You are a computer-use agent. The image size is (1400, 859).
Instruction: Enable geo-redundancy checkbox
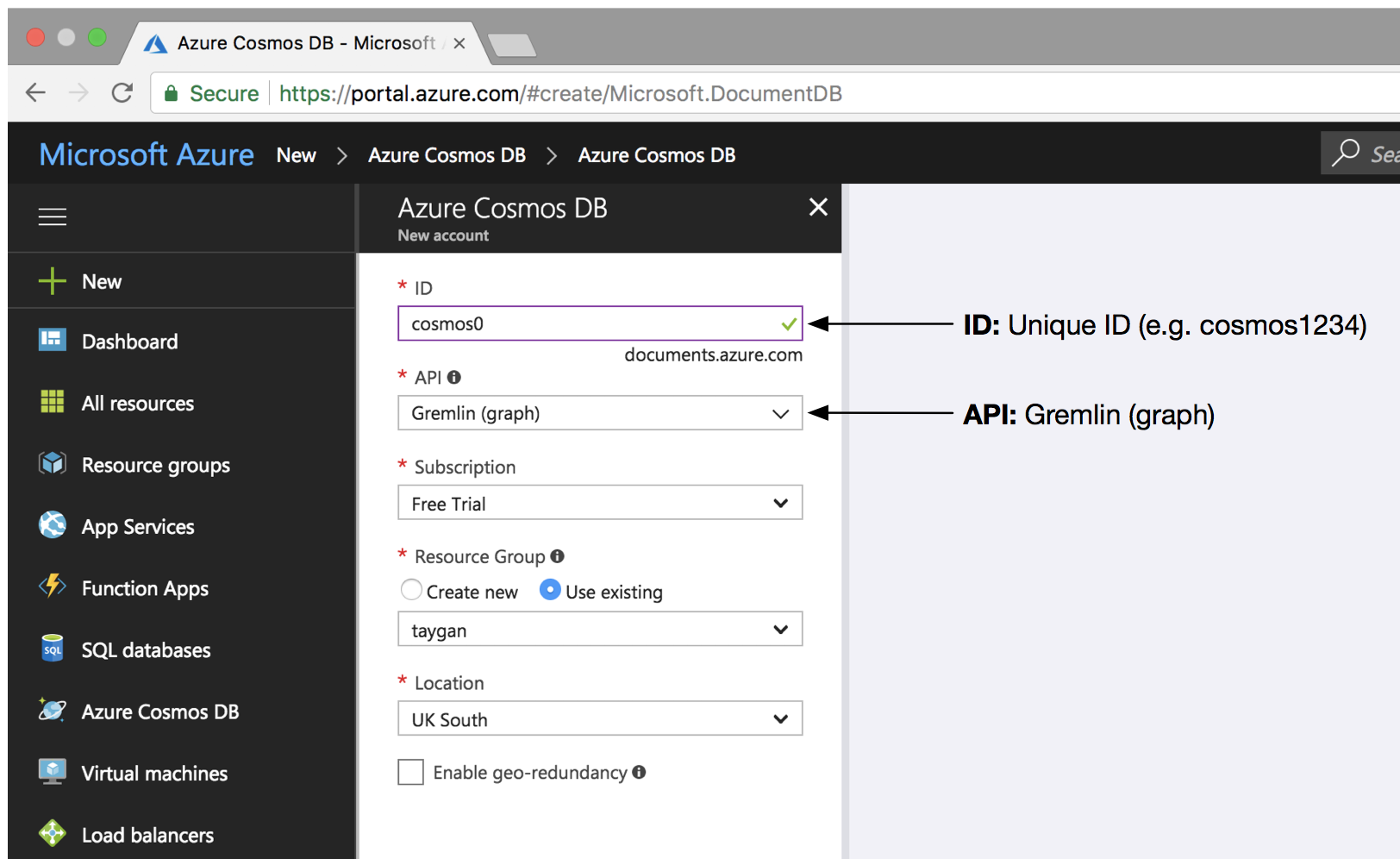tap(410, 772)
